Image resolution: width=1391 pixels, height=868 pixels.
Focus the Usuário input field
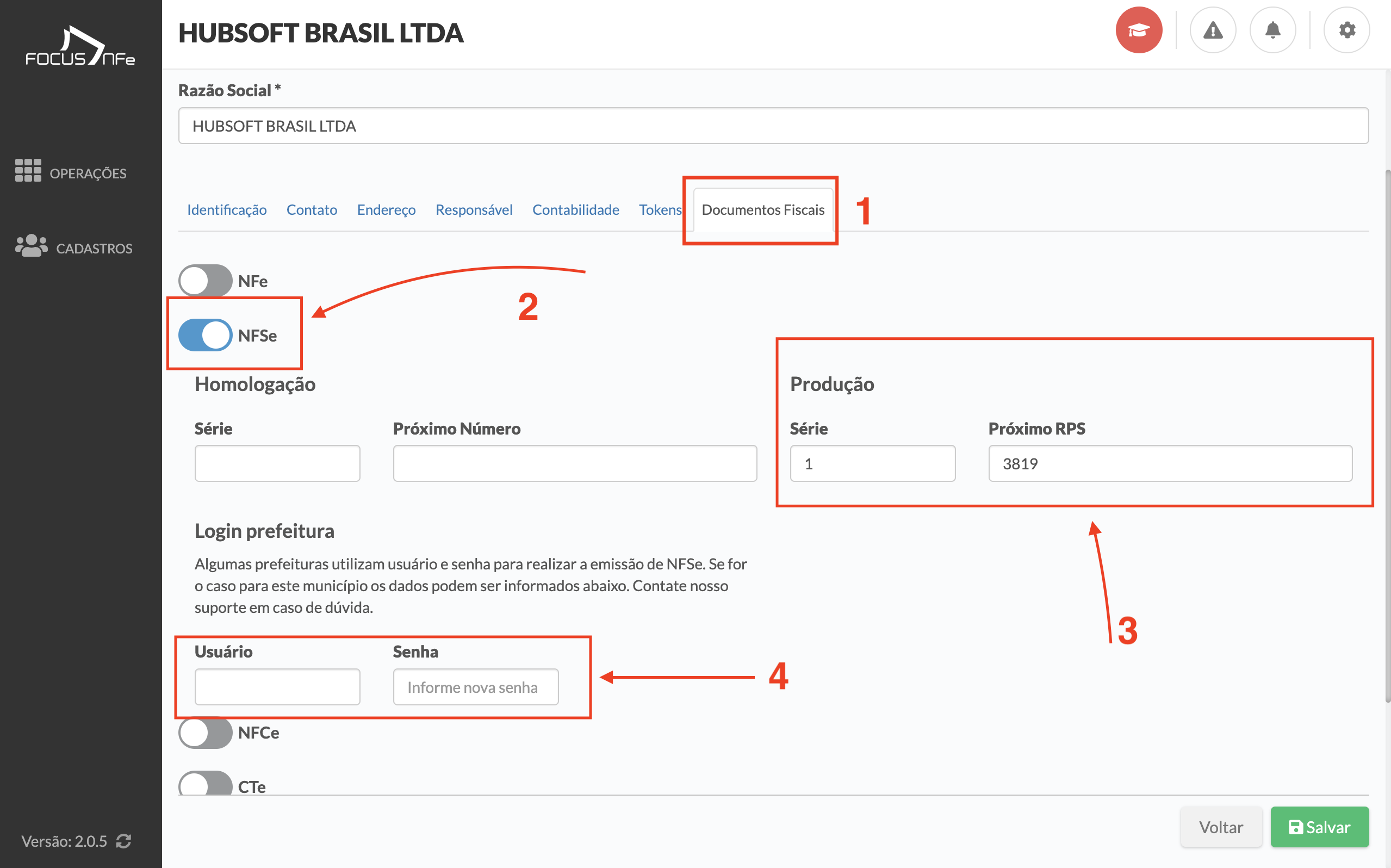point(277,686)
